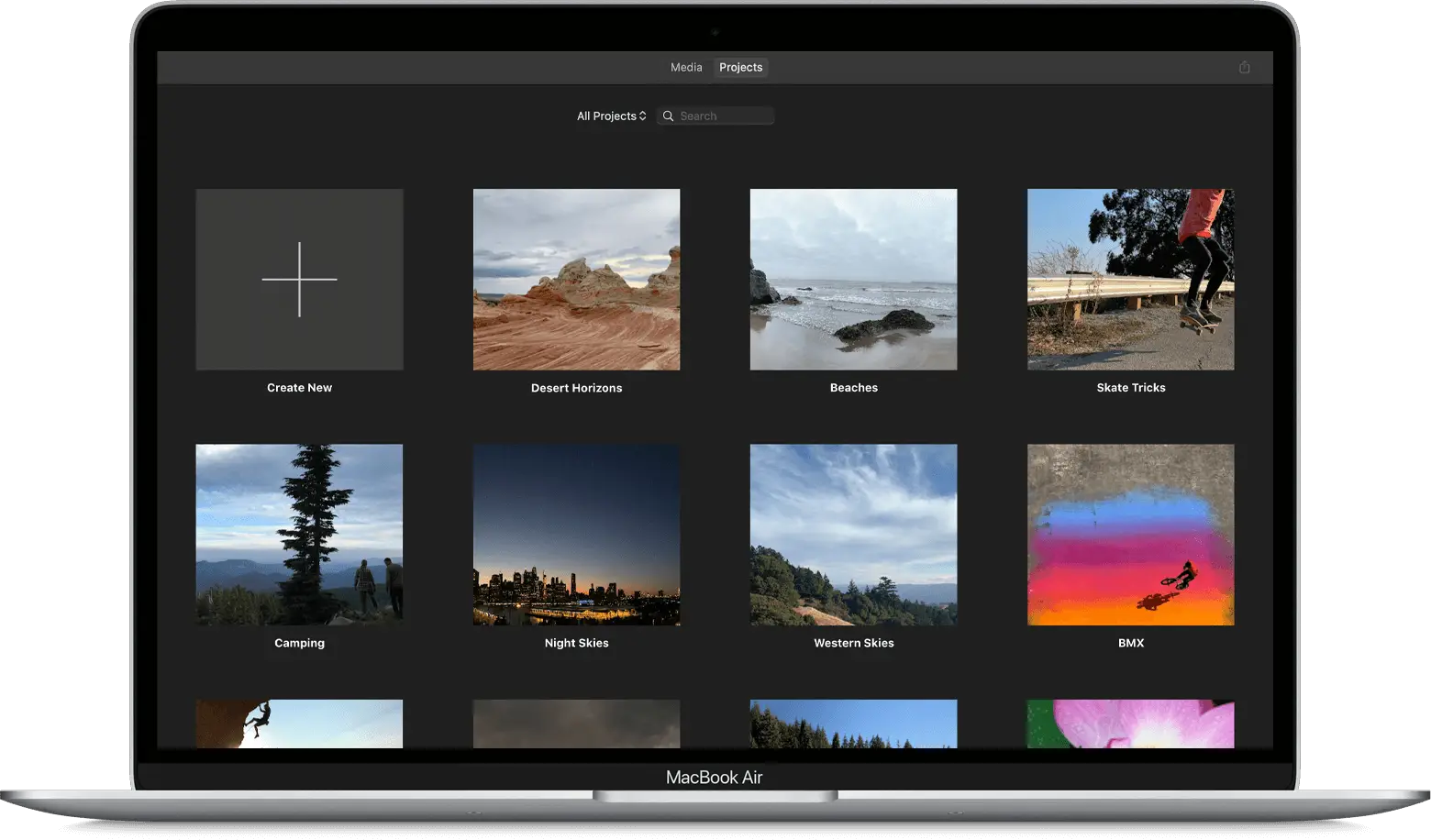Open the Desert Horizons project
Viewport: 1431px width, 840px height.
click(x=576, y=279)
